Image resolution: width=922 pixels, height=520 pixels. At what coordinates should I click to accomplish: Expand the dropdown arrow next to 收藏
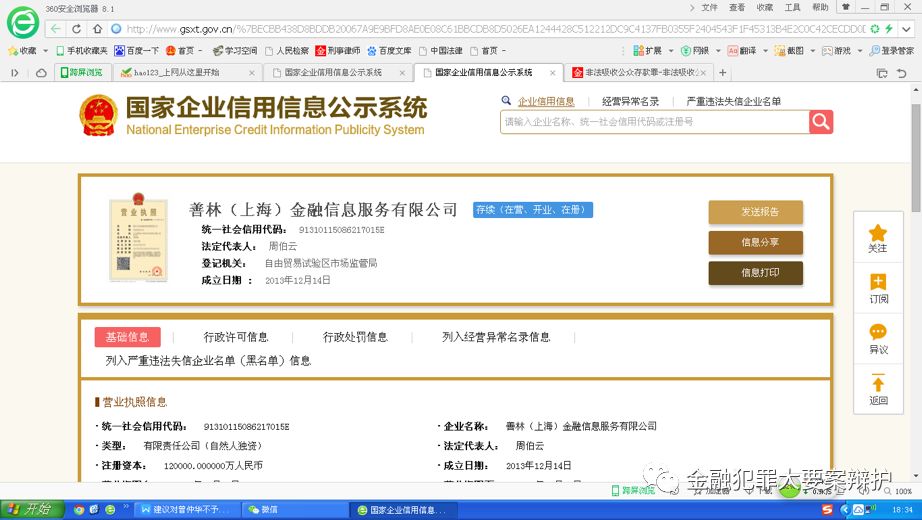(45, 51)
